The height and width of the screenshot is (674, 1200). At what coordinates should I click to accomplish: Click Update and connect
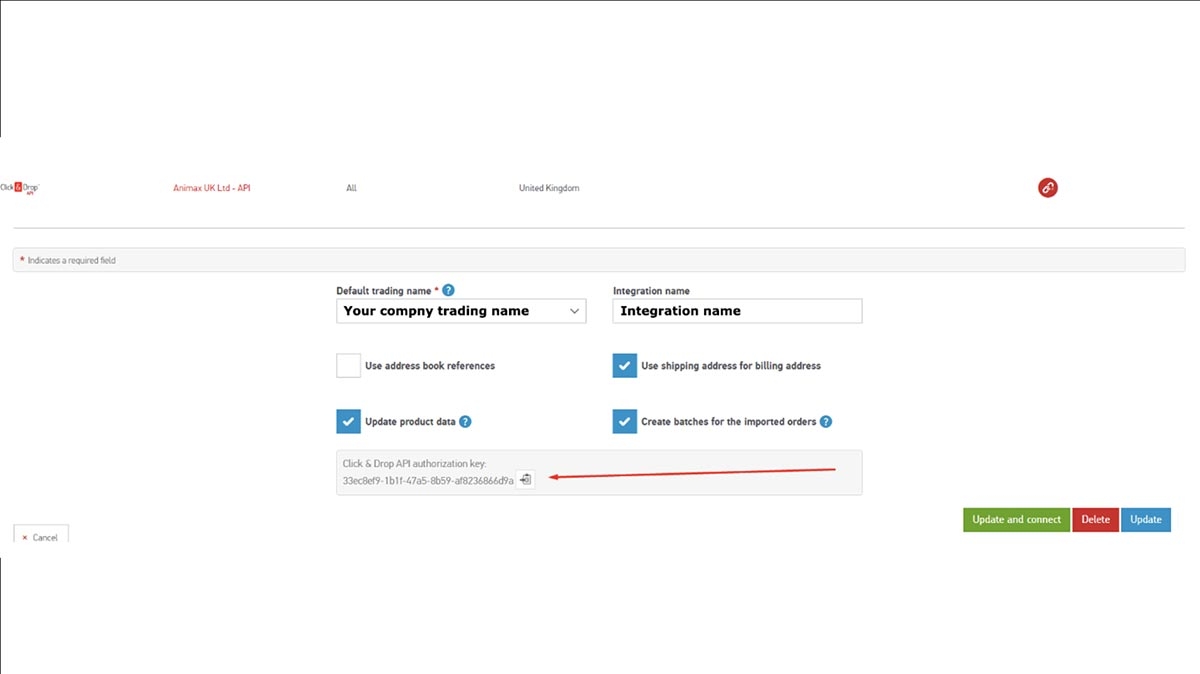[x=1016, y=519]
